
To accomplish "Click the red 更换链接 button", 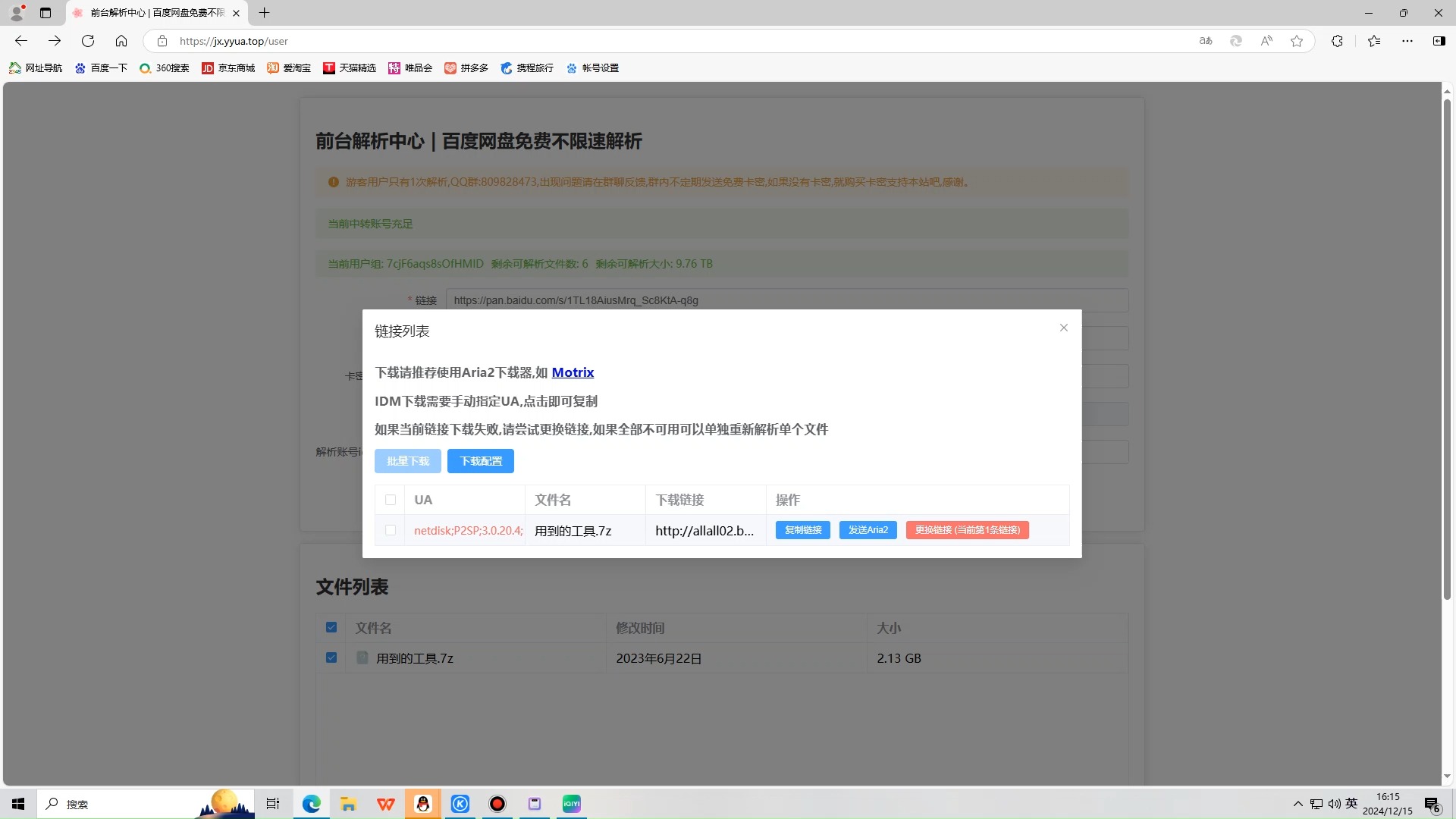I will point(968,530).
